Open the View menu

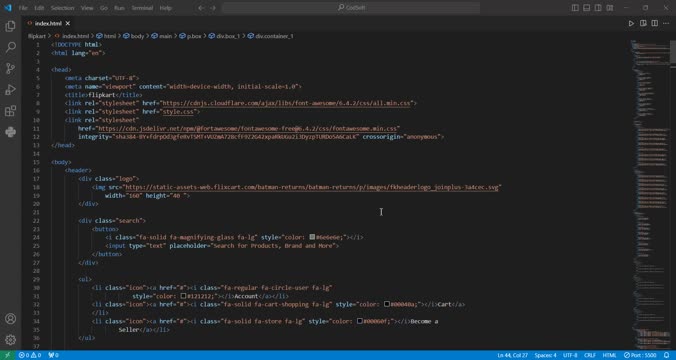[87, 8]
